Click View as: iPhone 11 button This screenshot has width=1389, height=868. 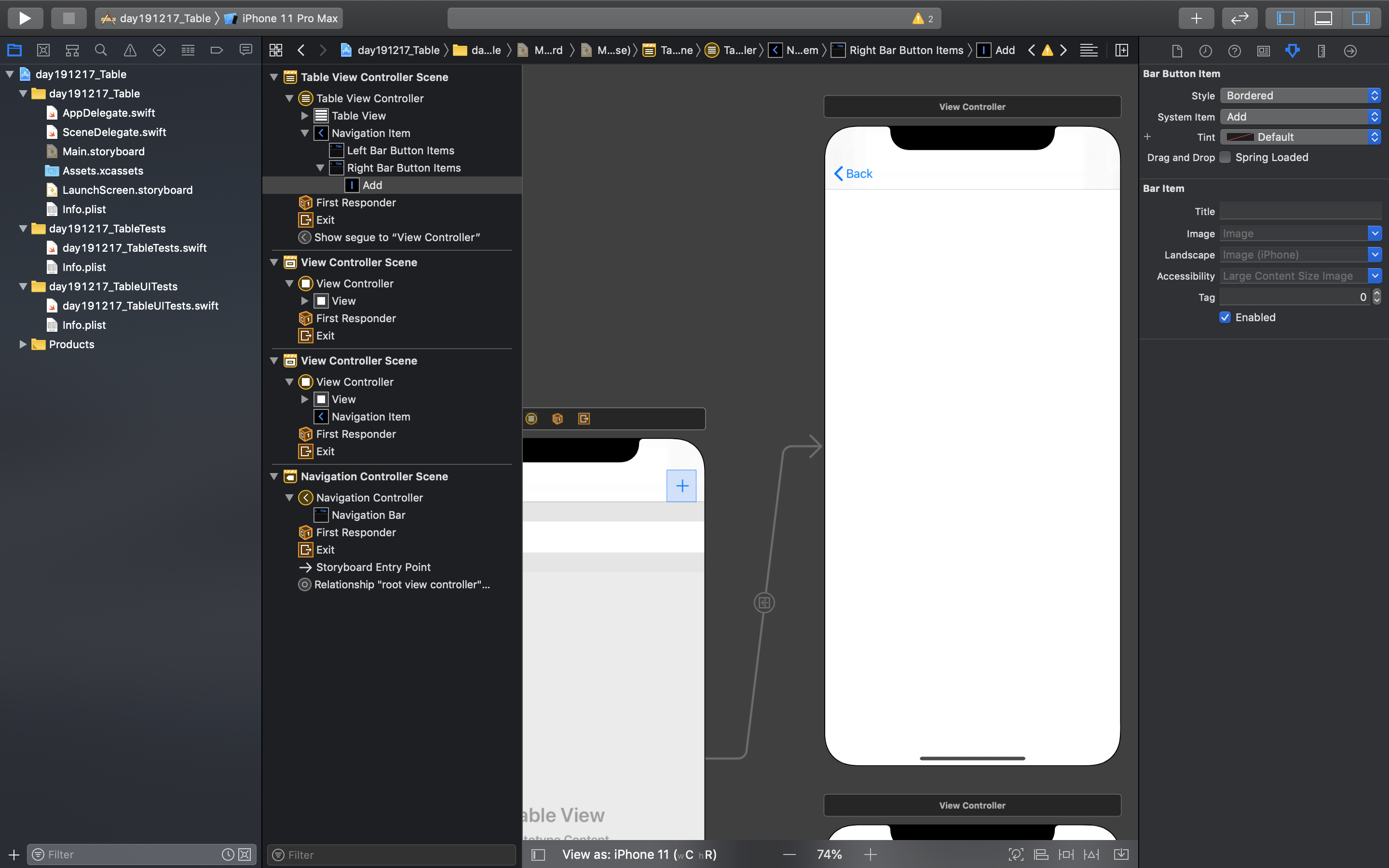tap(639, 854)
